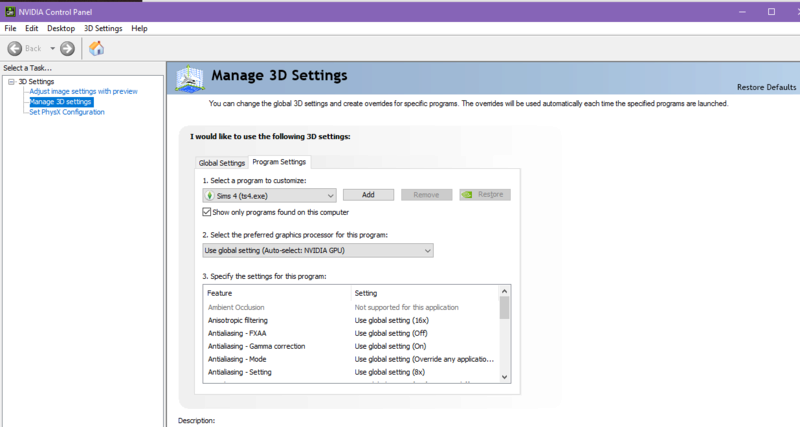The image size is (800, 427).
Task: Switch to the Global Settings tab
Action: (x=222, y=163)
